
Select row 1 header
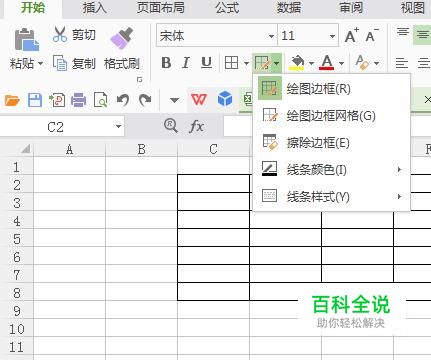[x=17, y=167]
